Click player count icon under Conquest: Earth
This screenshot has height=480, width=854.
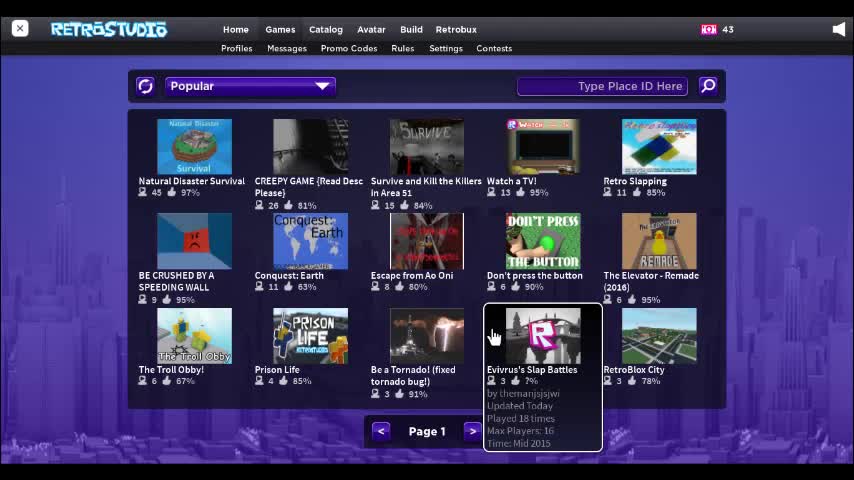(259, 287)
